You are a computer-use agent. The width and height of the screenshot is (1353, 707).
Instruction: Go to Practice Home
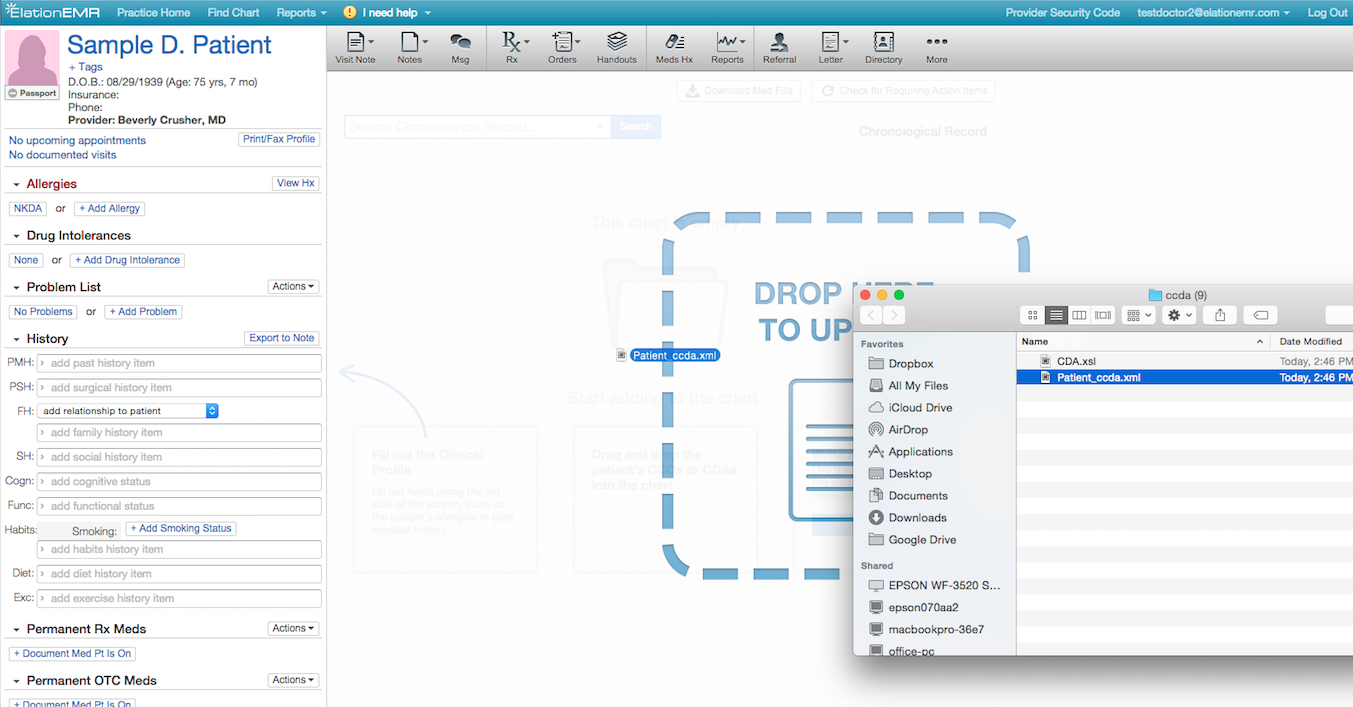(153, 13)
